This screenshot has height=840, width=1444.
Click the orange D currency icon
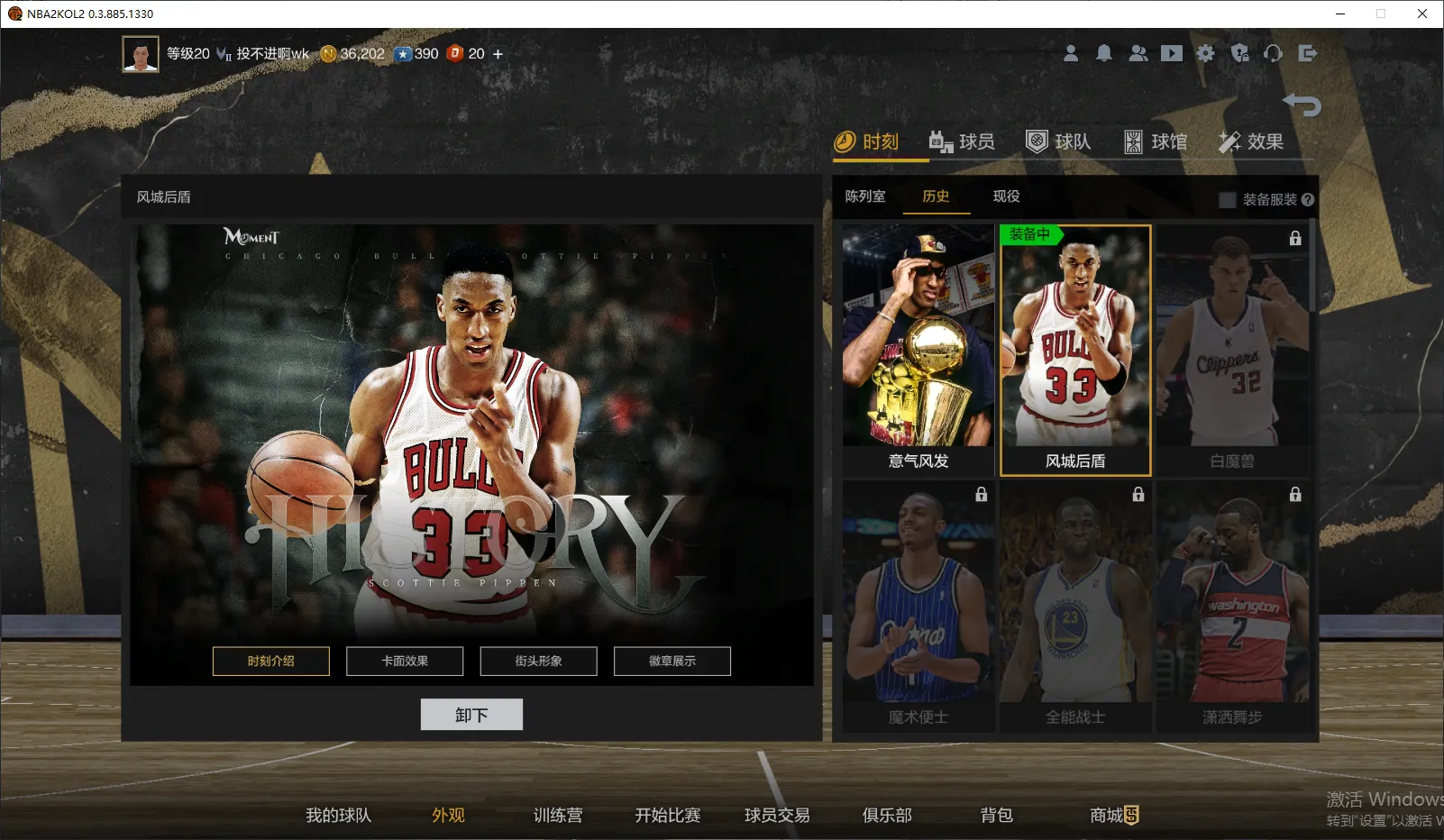[x=455, y=53]
